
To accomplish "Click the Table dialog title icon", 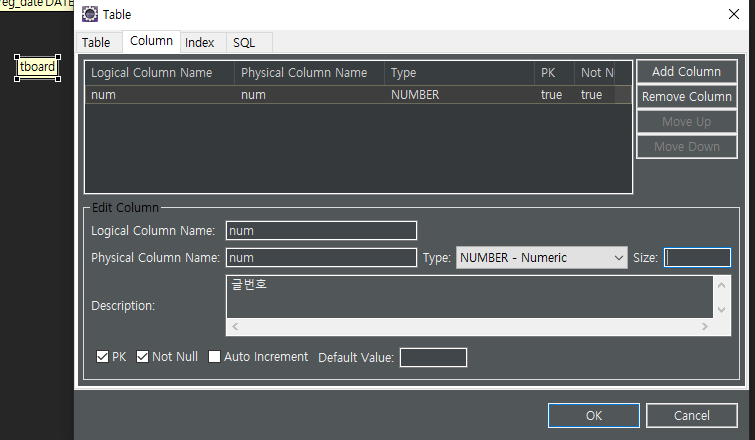I will pyautogui.click(x=90, y=14).
